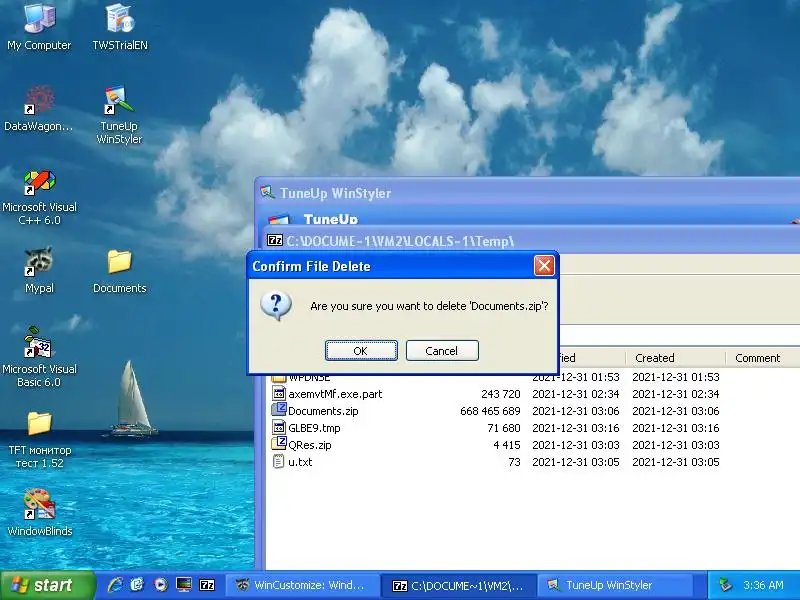The height and width of the screenshot is (600, 800).
Task: Click the size value 71 680
Action: (x=504, y=428)
